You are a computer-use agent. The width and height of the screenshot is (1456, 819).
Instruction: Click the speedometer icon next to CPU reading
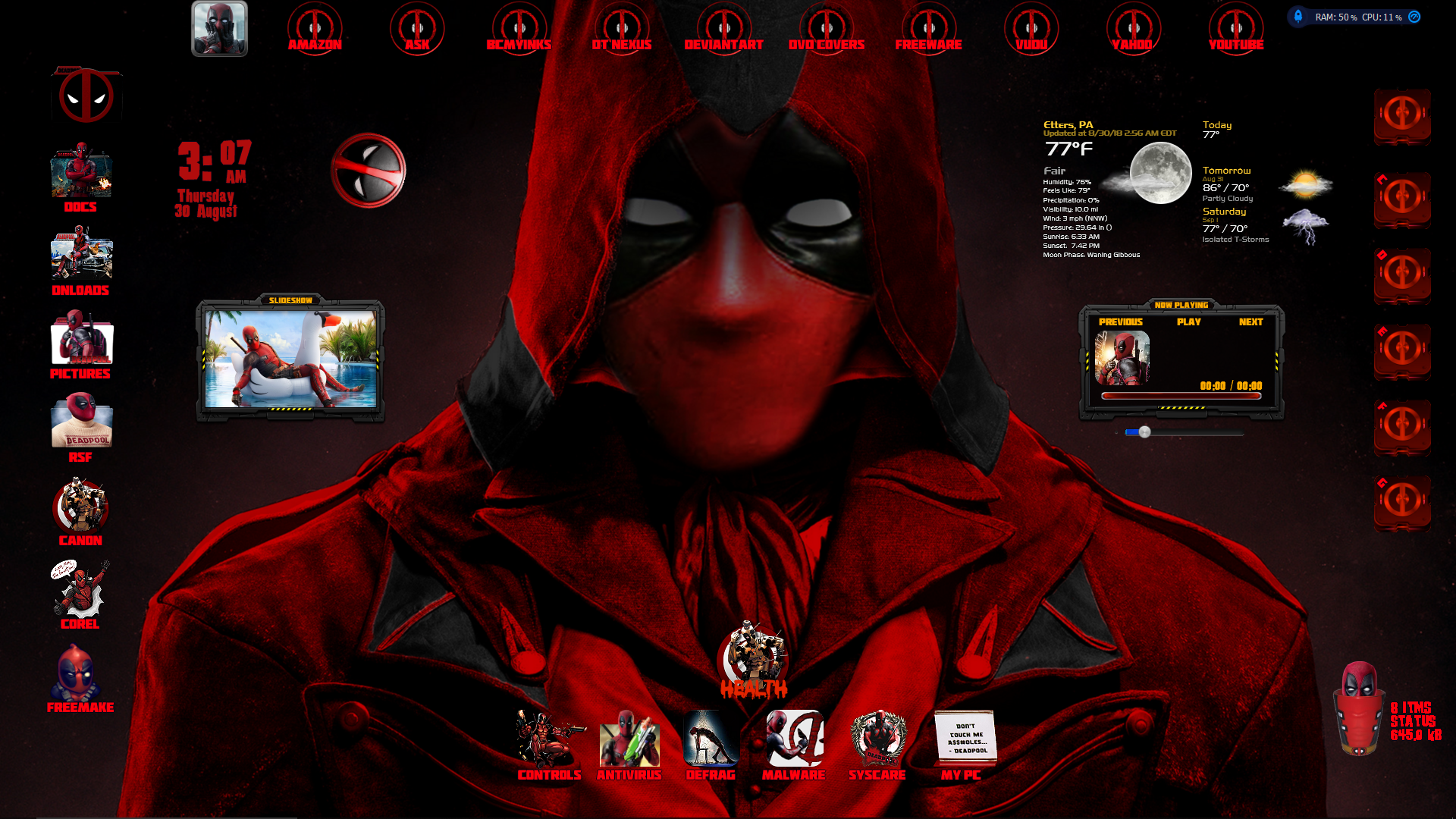(x=1414, y=17)
